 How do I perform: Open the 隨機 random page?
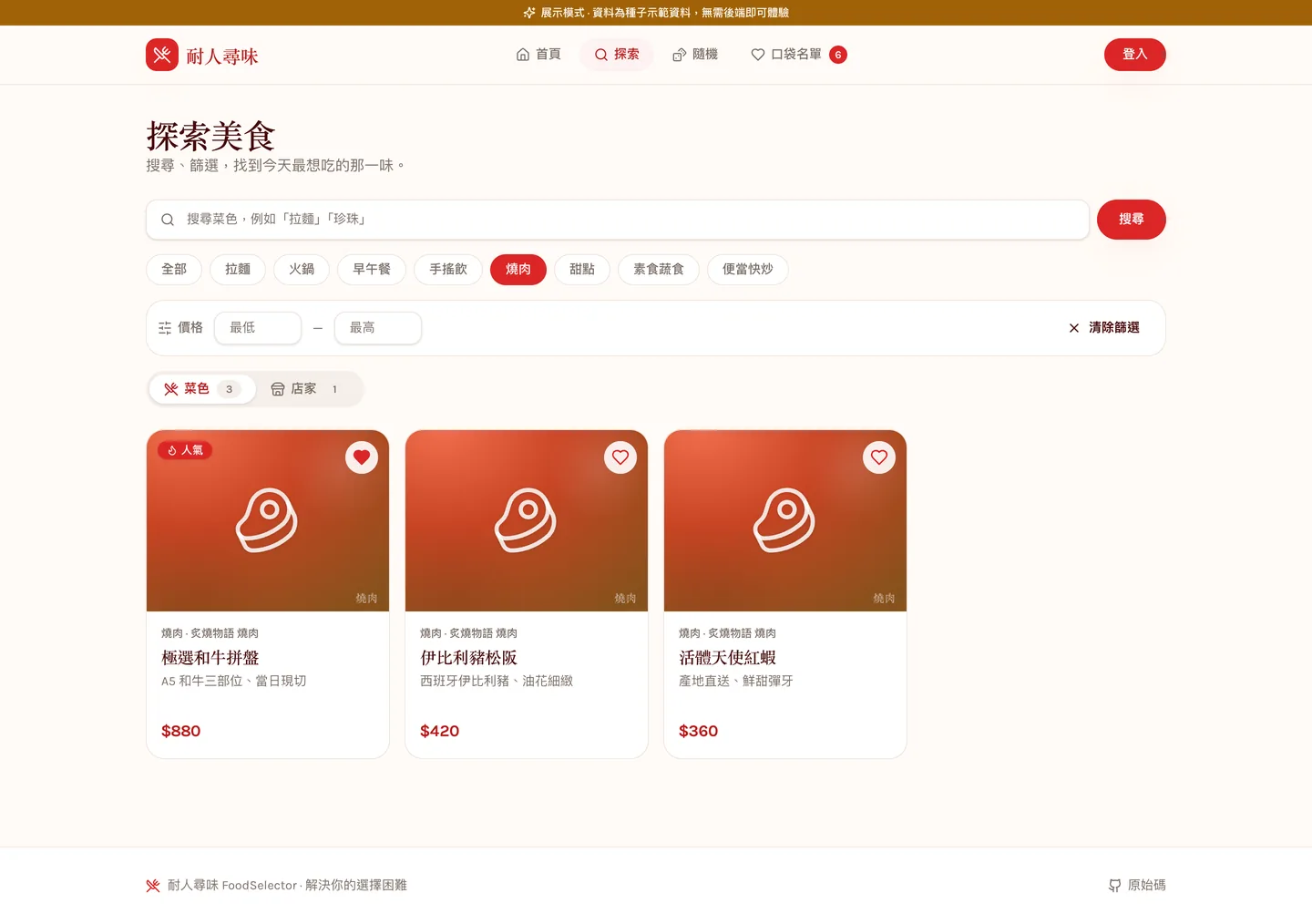695,55
